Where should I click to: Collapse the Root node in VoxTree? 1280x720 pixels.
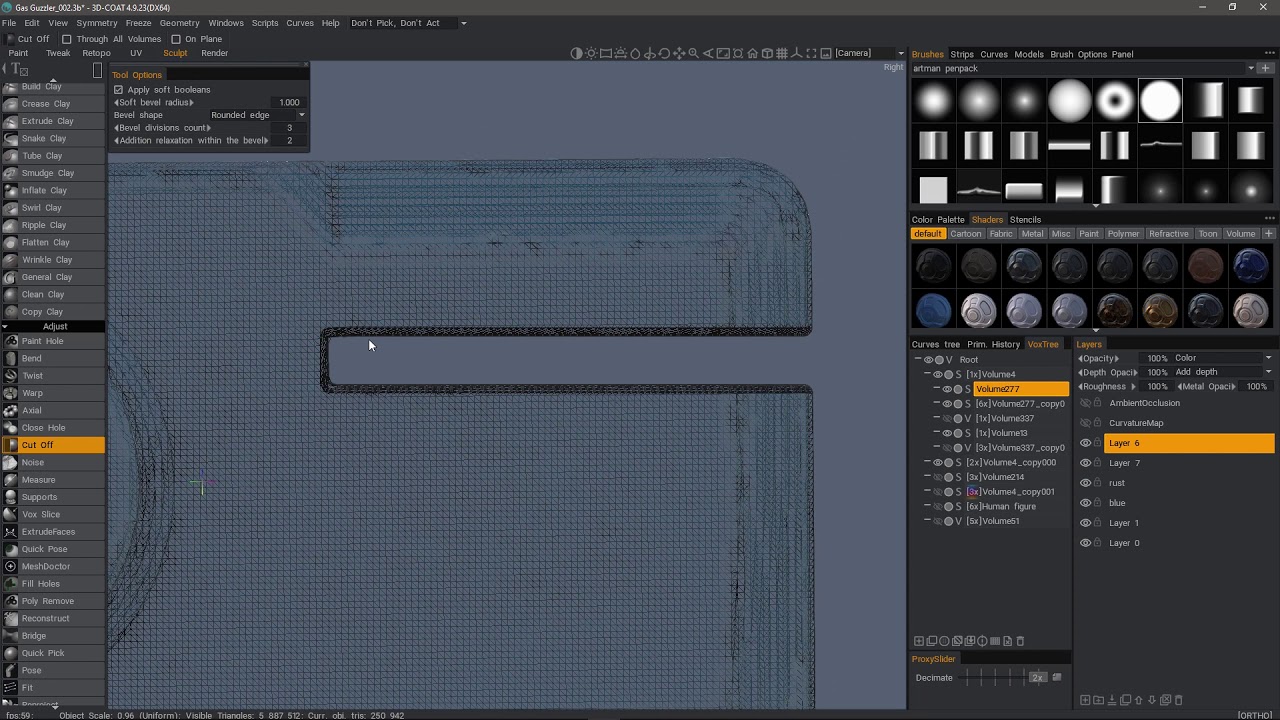tap(917, 359)
